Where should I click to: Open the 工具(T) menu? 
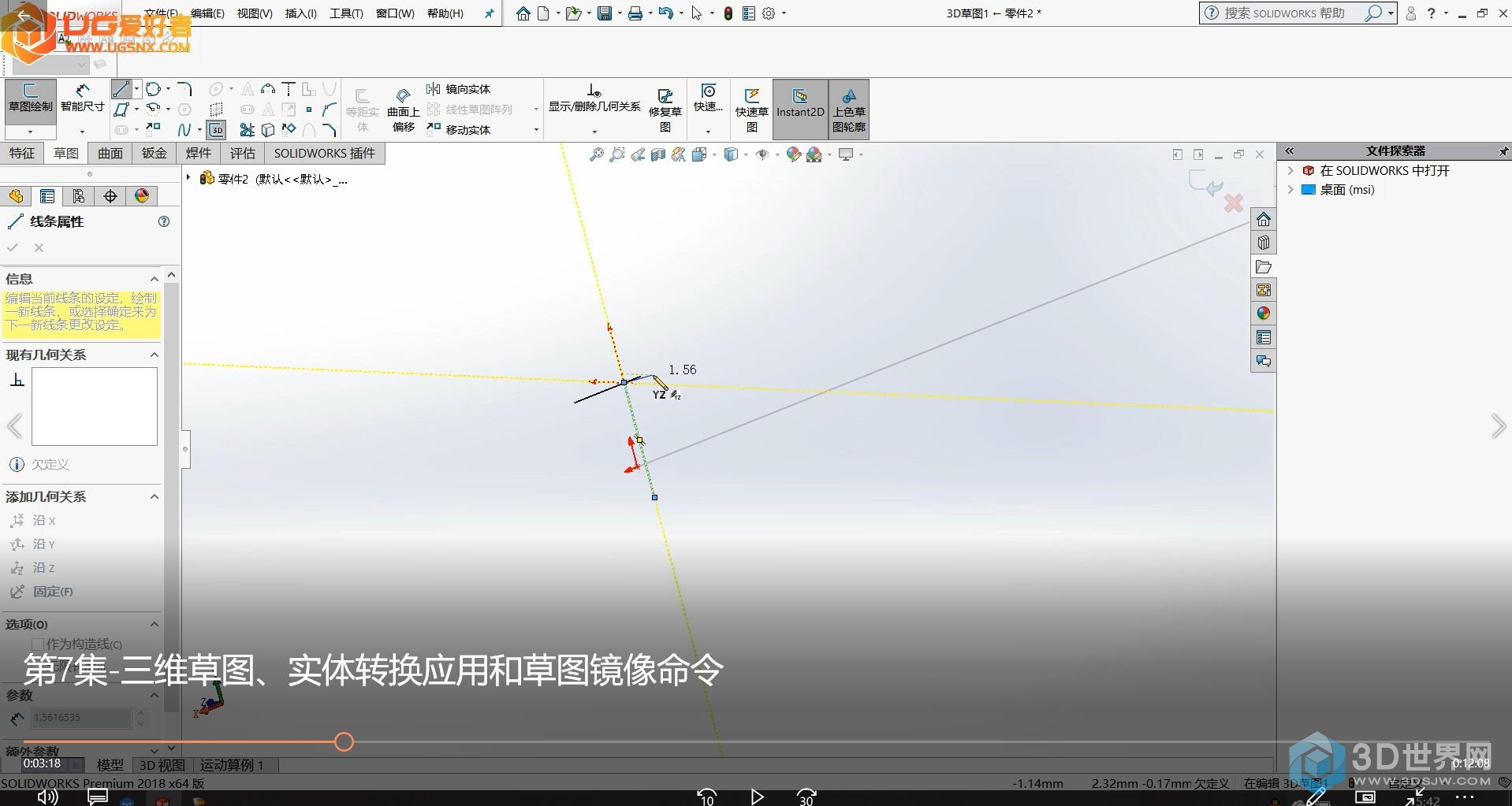346,13
